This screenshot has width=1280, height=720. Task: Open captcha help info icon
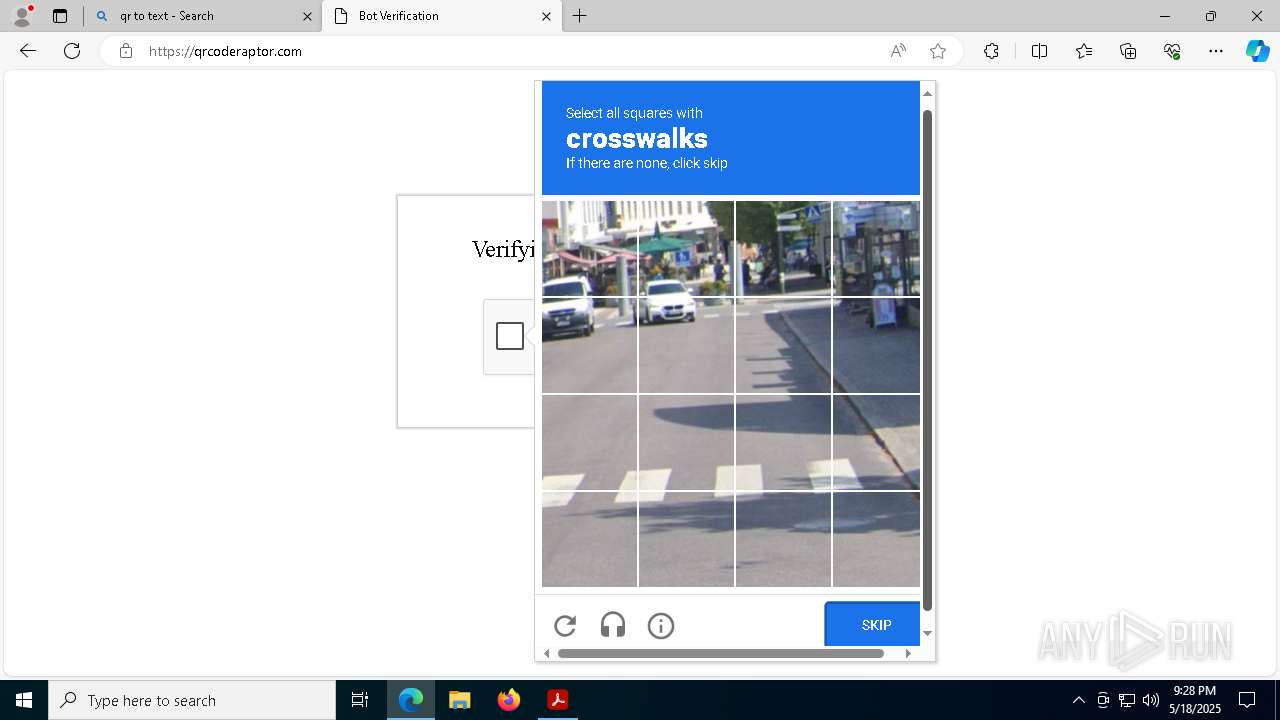661,626
